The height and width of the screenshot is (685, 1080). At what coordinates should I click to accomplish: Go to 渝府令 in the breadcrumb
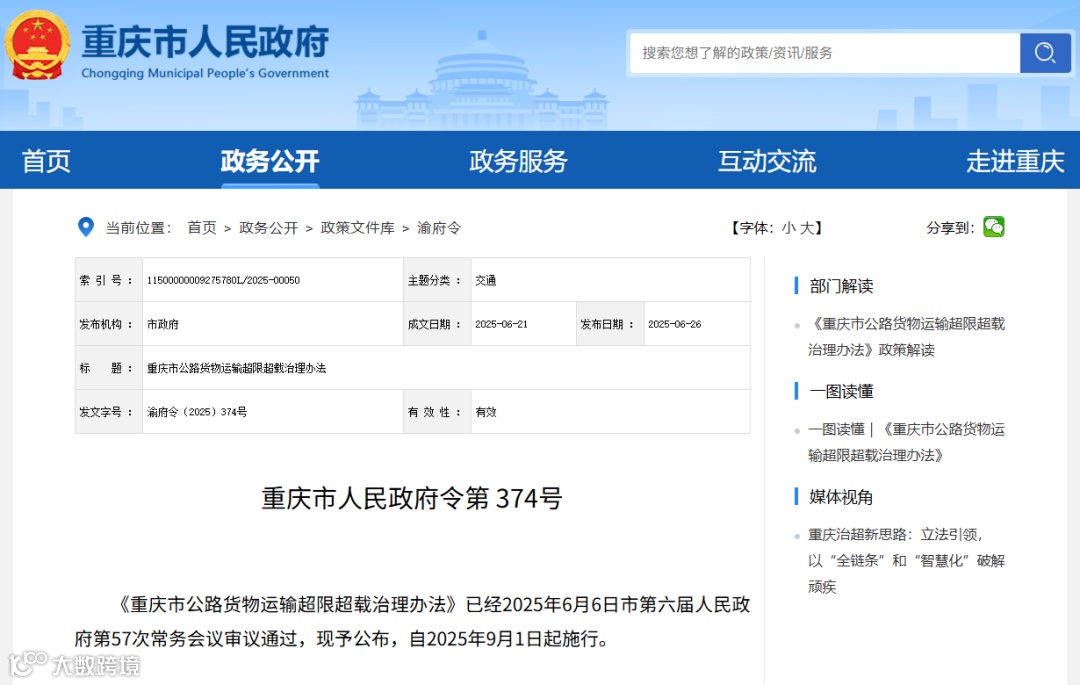[439, 228]
